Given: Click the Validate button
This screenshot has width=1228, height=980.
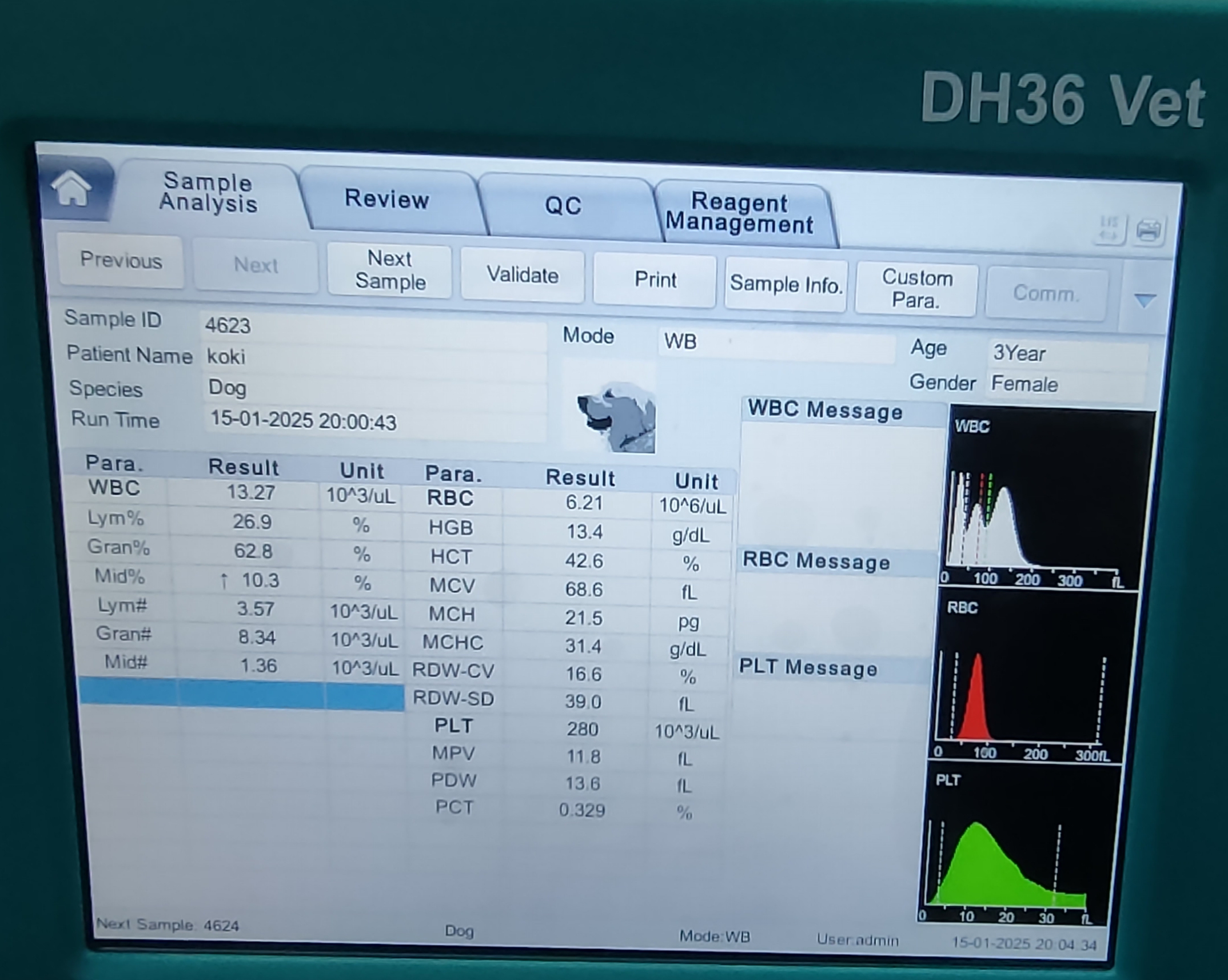Looking at the screenshot, I should [523, 275].
